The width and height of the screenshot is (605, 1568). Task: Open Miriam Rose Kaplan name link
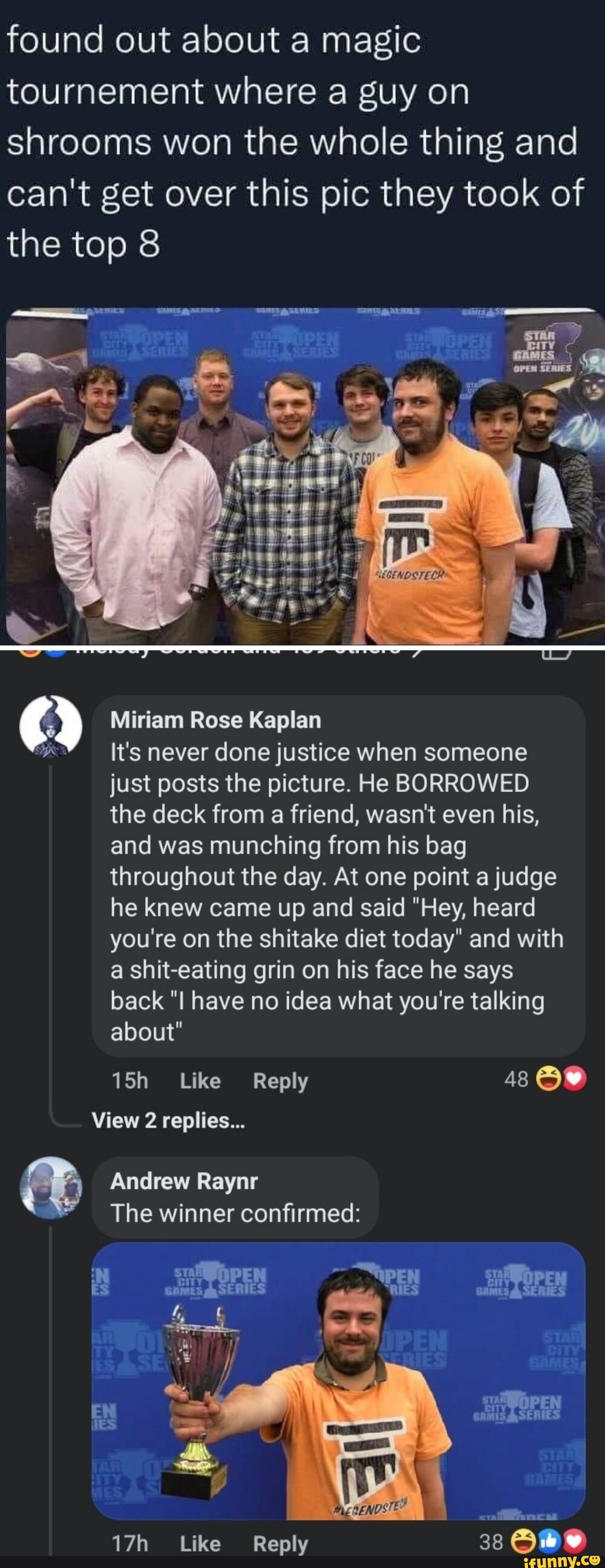pos(215,720)
